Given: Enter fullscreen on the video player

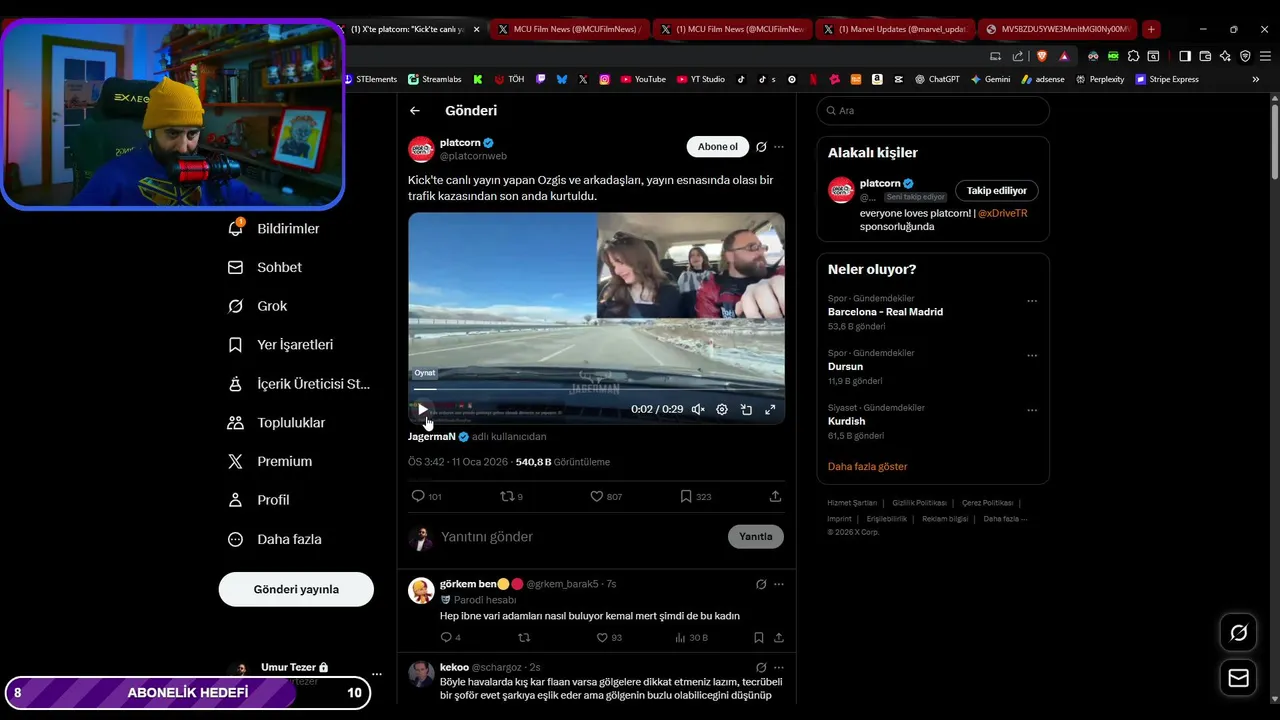Looking at the screenshot, I should 770,409.
